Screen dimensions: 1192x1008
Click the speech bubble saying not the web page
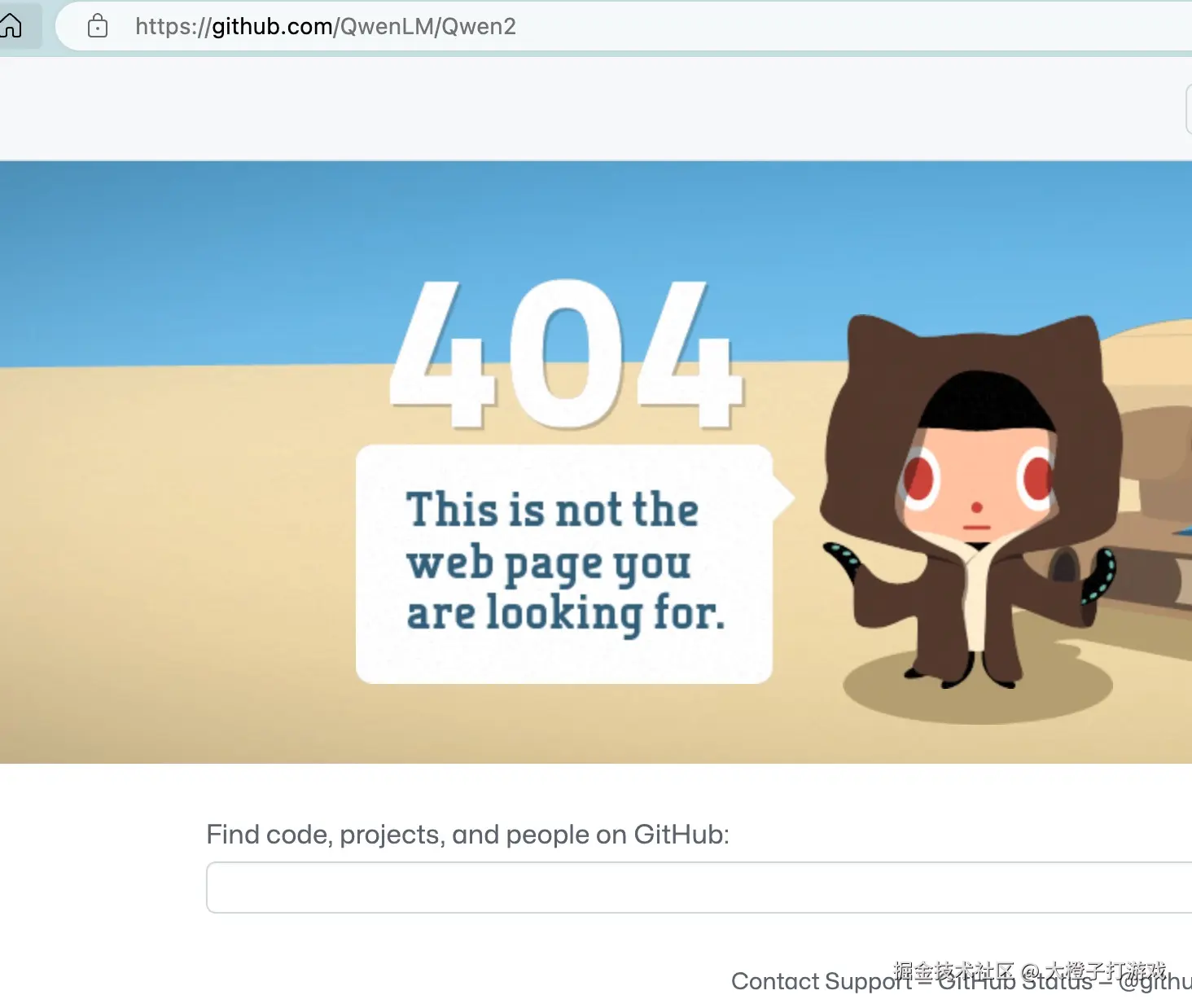(564, 563)
